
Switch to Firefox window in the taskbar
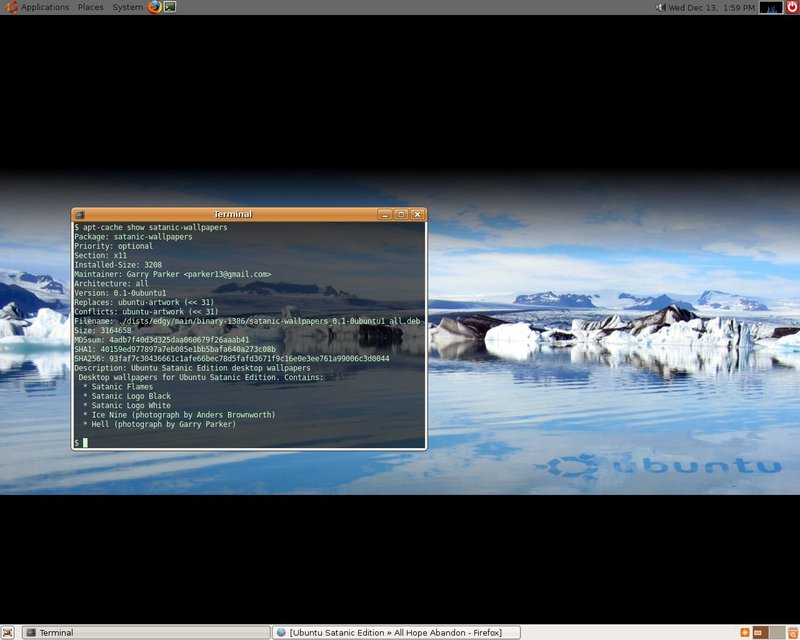[x=398, y=632]
